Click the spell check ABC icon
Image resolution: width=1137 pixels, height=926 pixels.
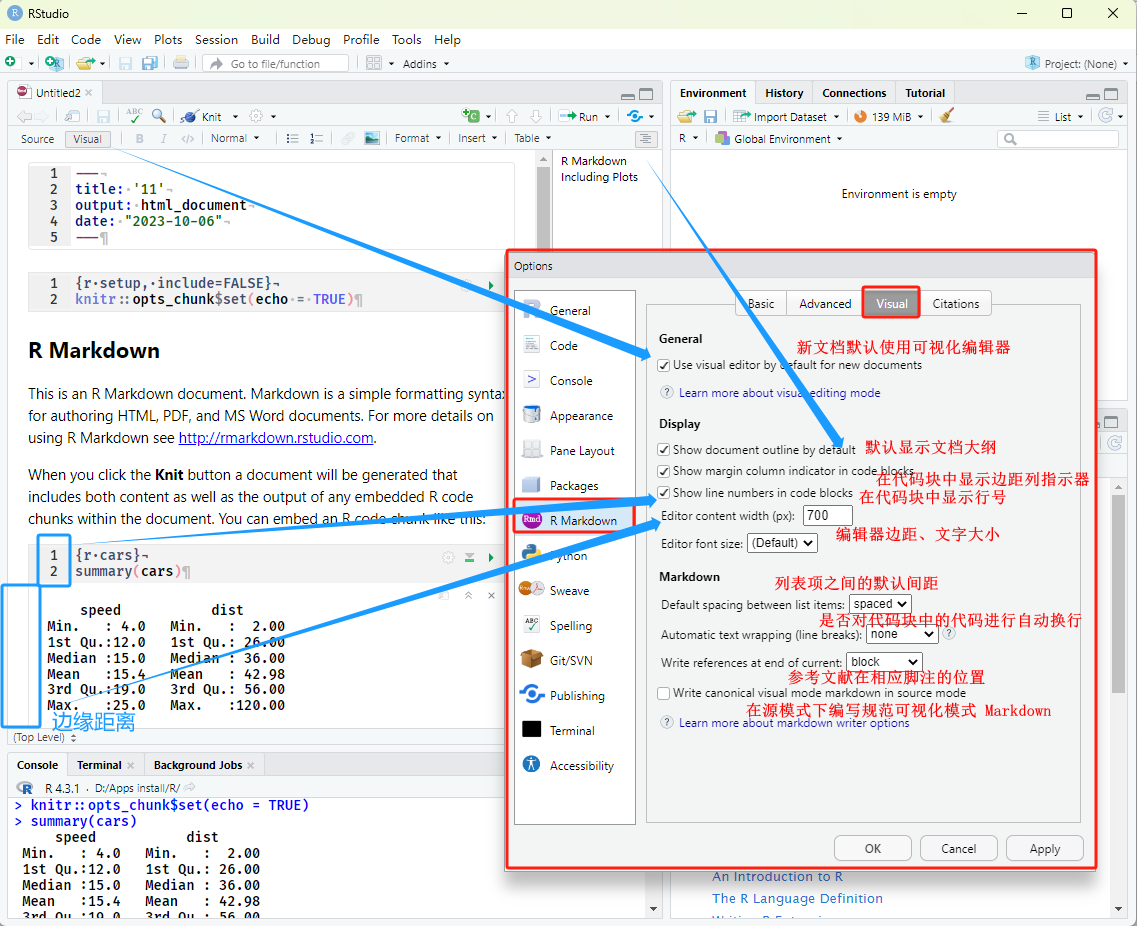pos(134,115)
